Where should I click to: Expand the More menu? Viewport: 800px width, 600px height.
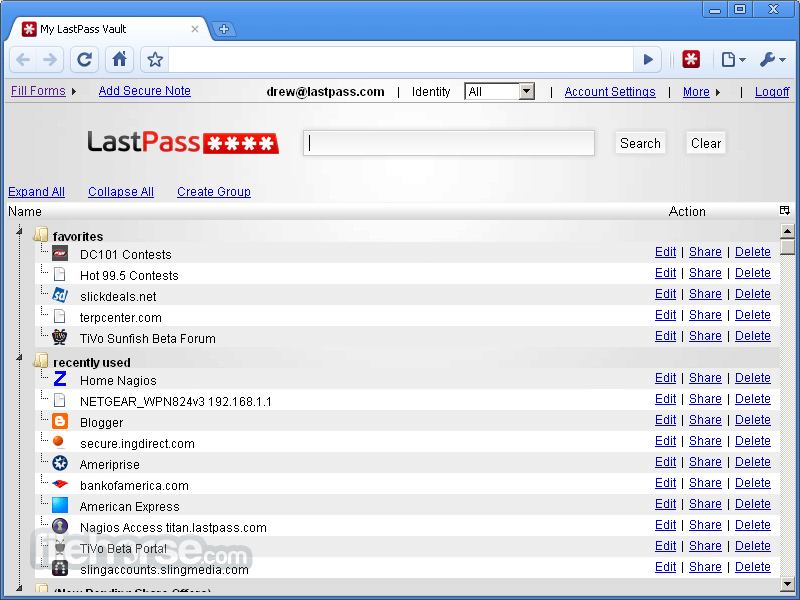pyautogui.click(x=718, y=92)
